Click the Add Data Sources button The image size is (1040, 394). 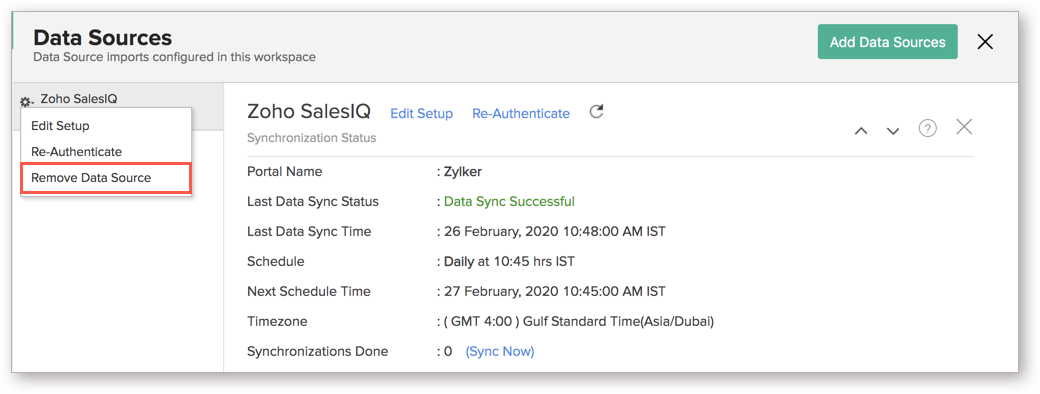(887, 42)
